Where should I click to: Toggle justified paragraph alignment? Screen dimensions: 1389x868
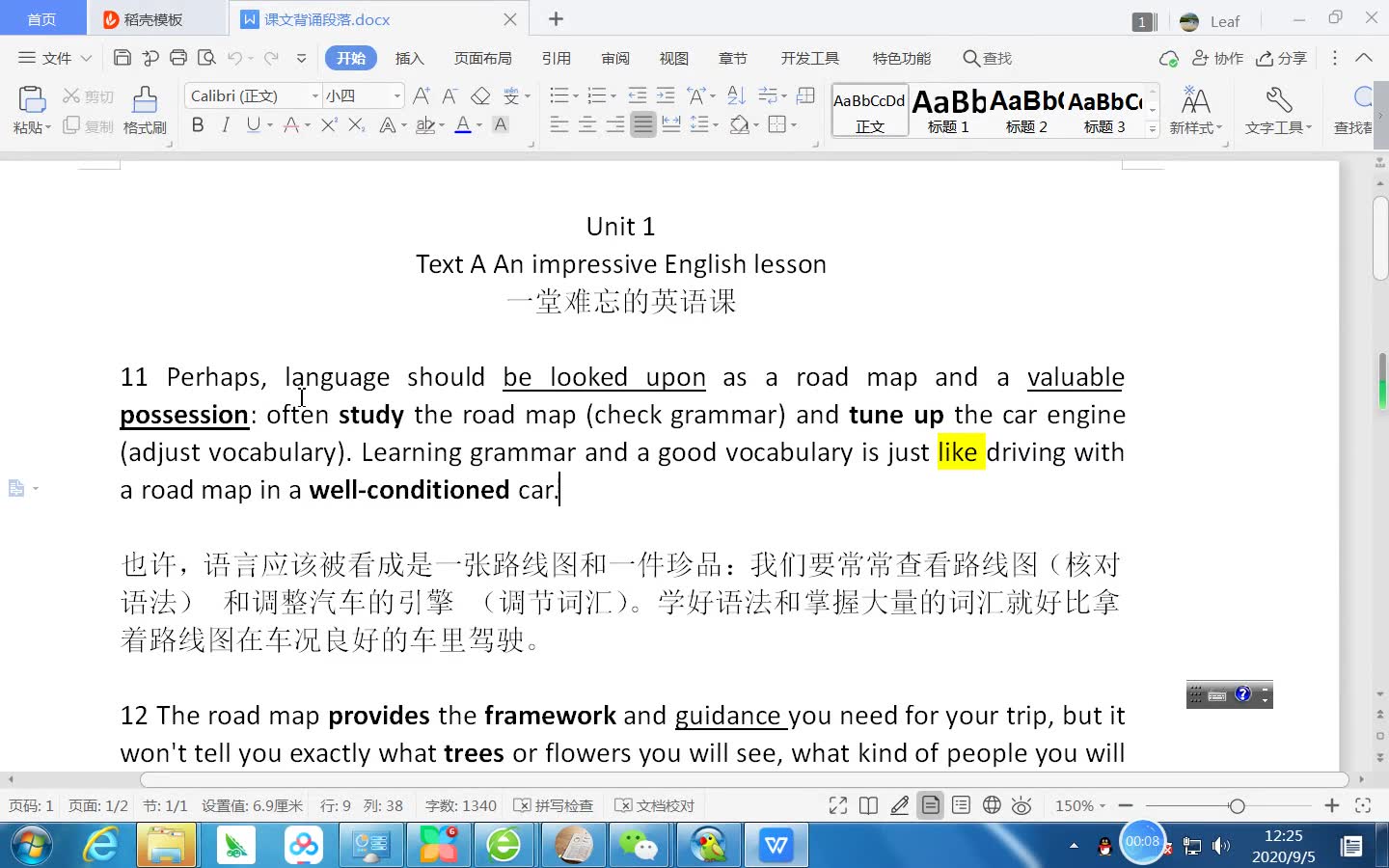coord(643,124)
